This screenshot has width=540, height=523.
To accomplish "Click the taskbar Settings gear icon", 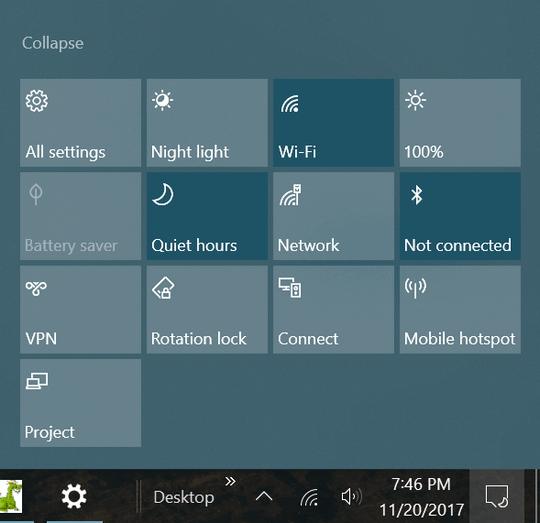I will tap(74, 496).
